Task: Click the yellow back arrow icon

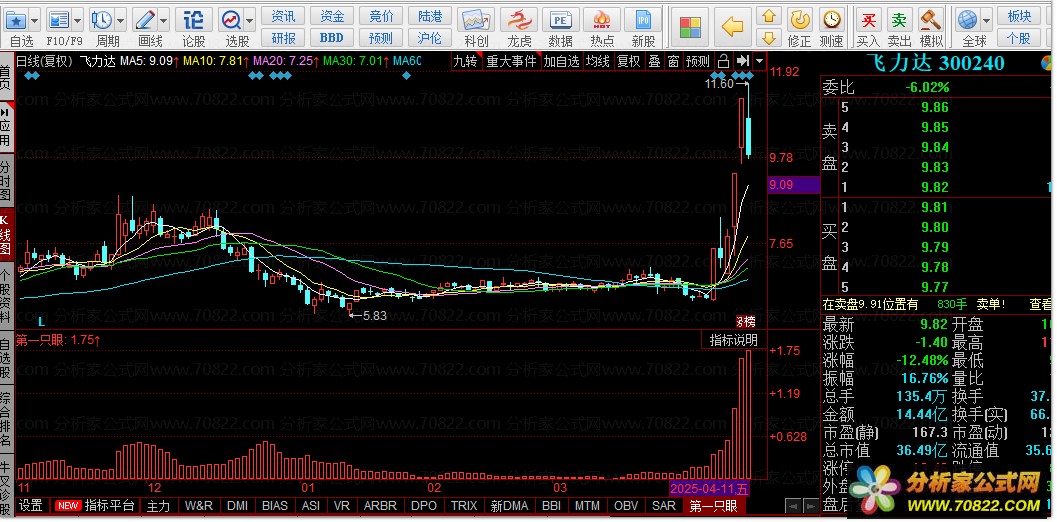Action: 732,27
